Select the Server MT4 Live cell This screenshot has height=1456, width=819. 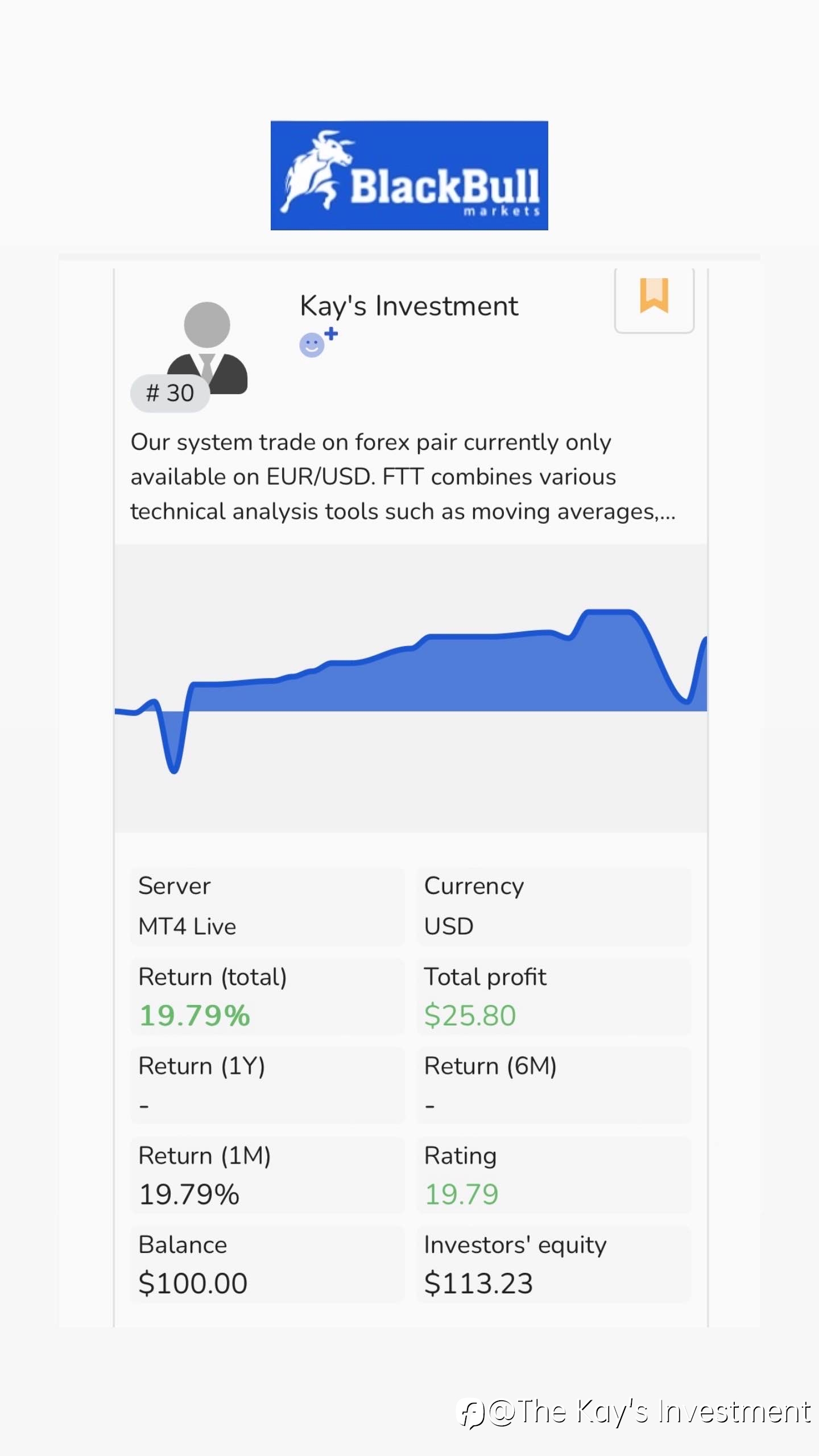[x=267, y=907]
